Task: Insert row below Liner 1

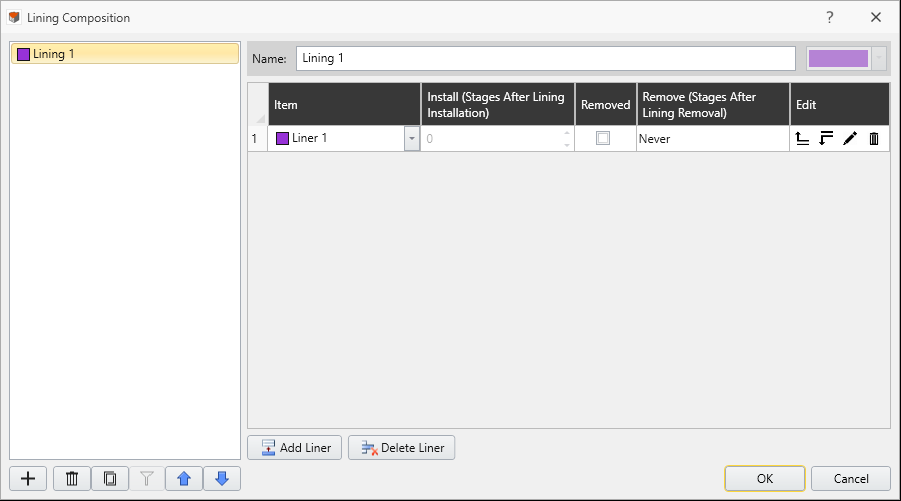Action: pos(826,138)
